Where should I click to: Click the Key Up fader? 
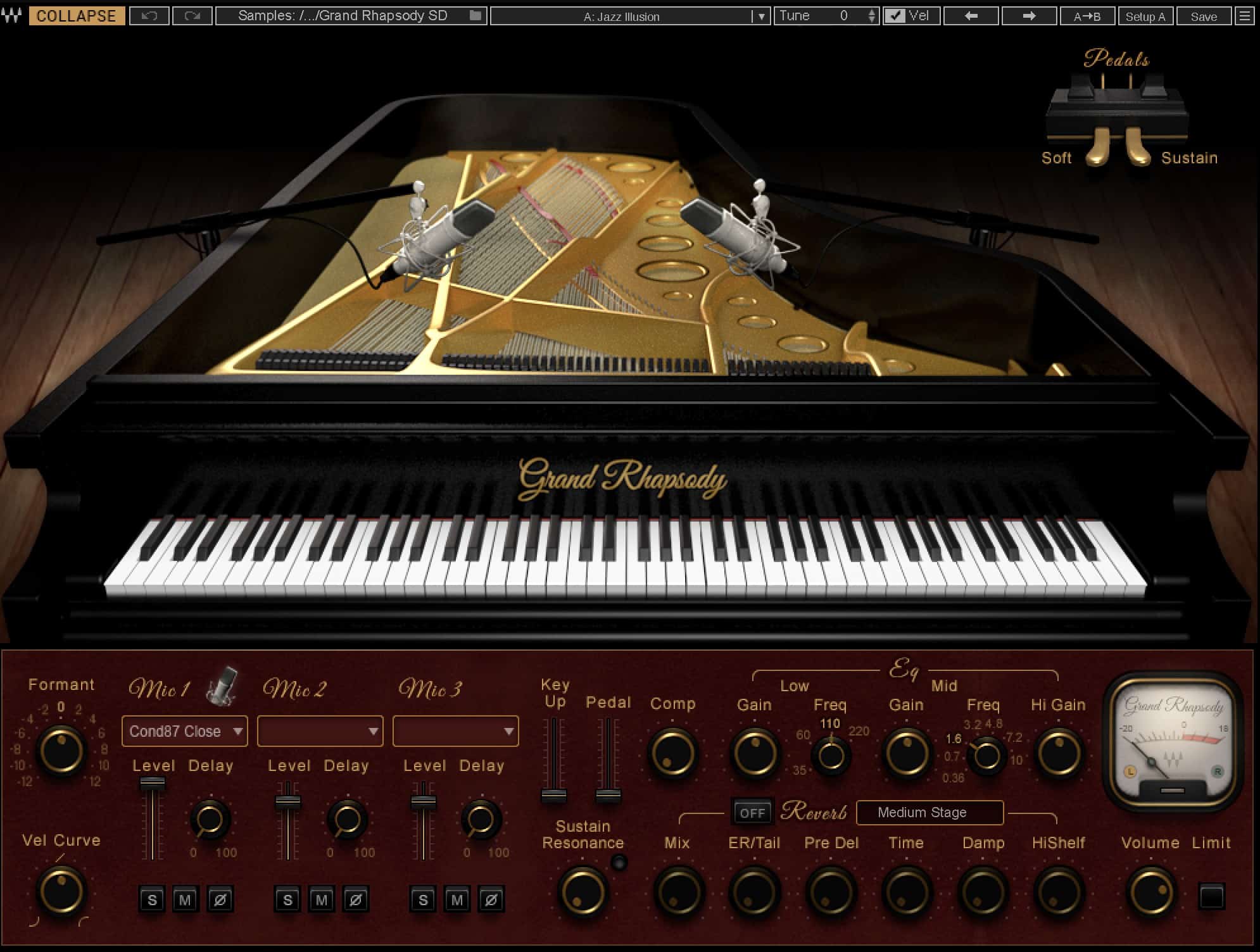pos(553,795)
